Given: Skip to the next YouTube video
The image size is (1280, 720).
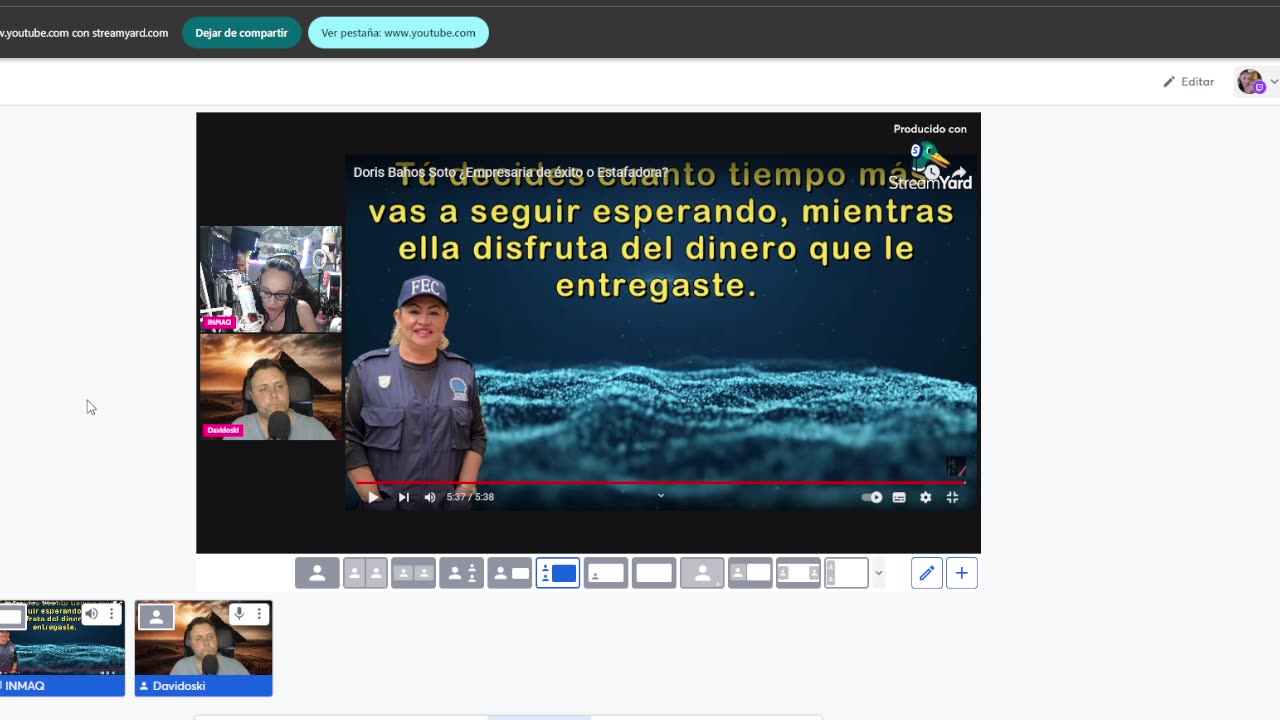Looking at the screenshot, I should (403, 497).
